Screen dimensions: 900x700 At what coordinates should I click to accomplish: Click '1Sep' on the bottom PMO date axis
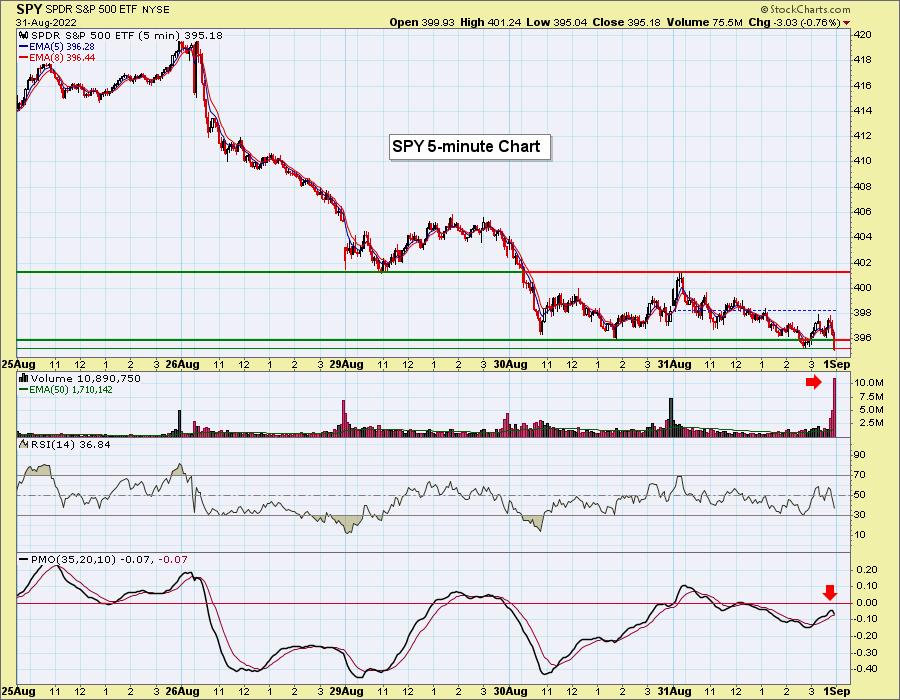pyautogui.click(x=837, y=691)
